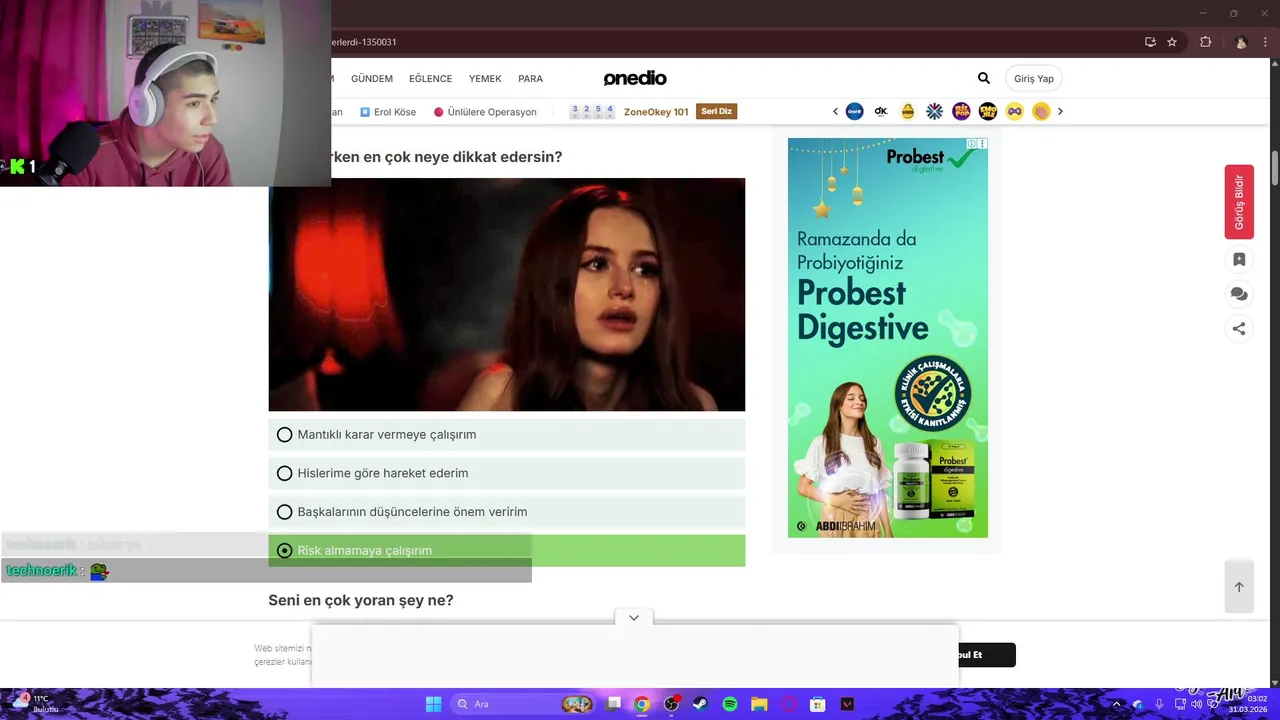Open the YEMEK menu item
1280x720 pixels.
coord(485,79)
